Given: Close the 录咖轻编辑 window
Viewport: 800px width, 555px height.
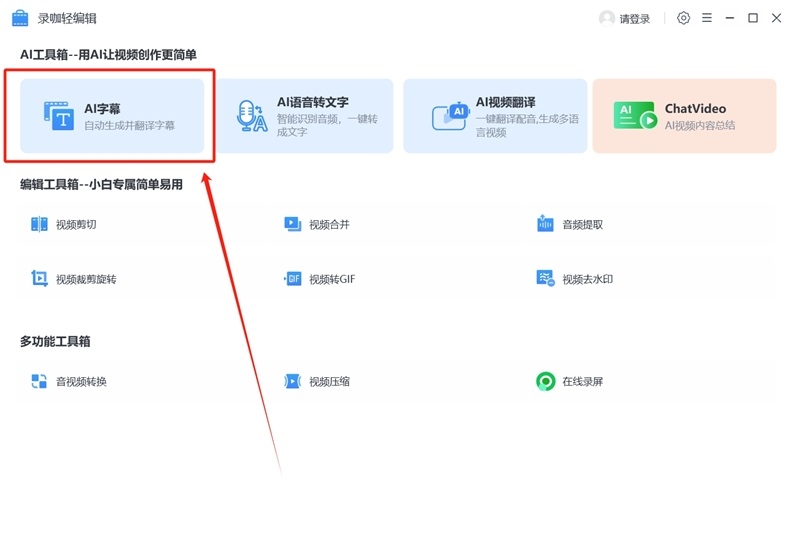Looking at the screenshot, I should pyautogui.click(x=777, y=18).
